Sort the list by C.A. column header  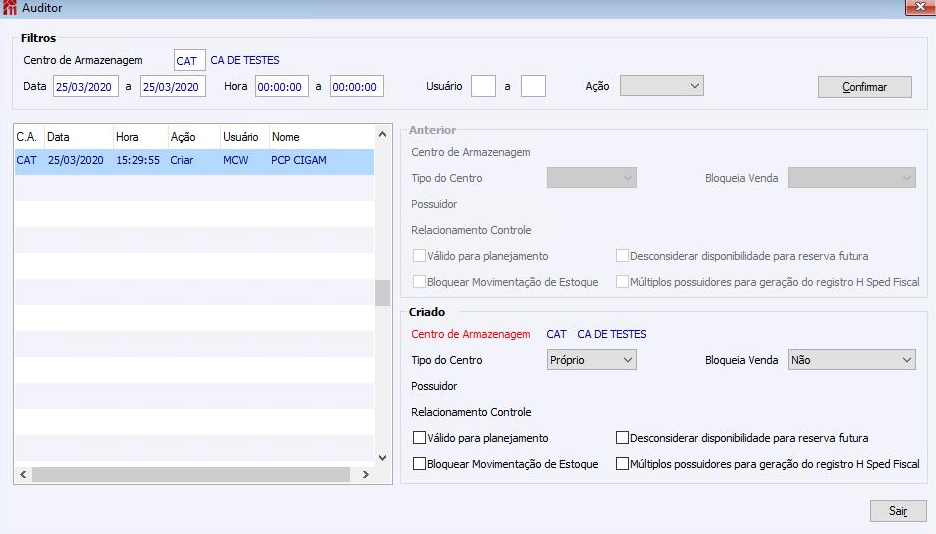[29, 137]
